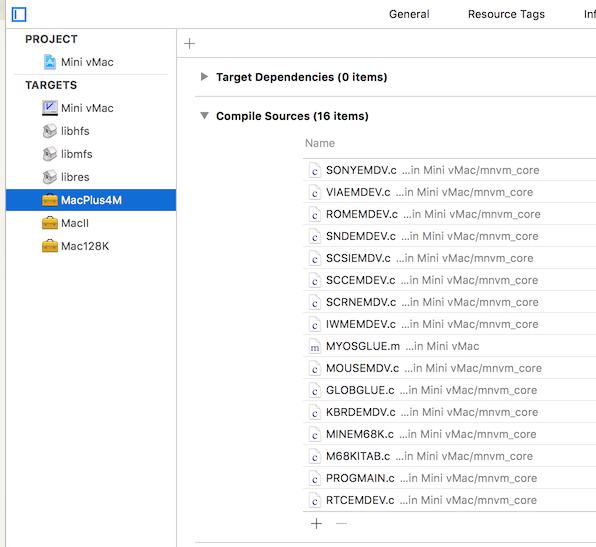Add a source file with plus button
Screen dimensions: 596x547
click(316, 524)
